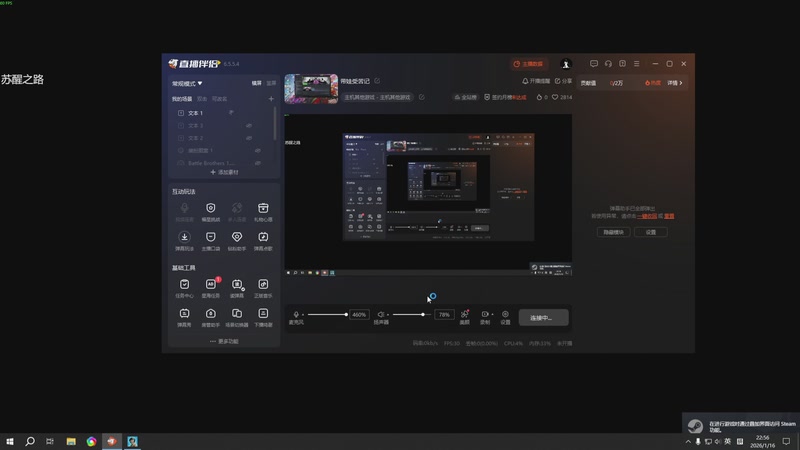Viewport: 800px width, 450px height.
Task: Open the hamburger menu in title bar
Action: 636,64
